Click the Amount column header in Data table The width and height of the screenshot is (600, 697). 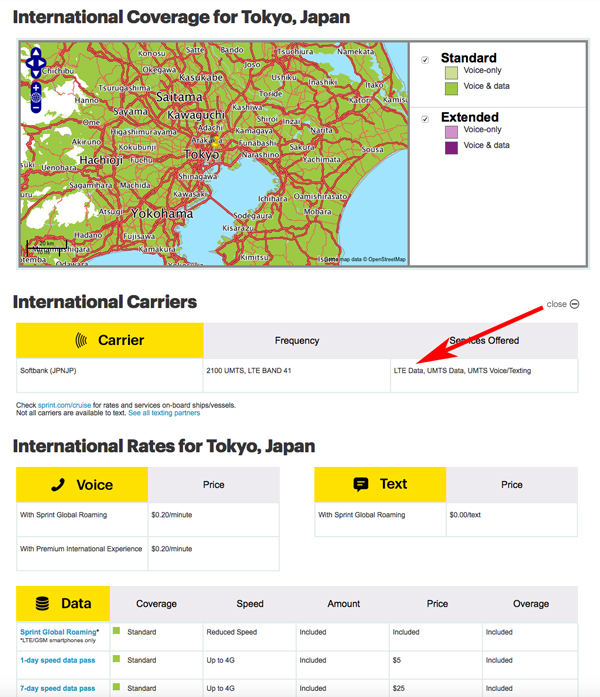(x=344, y=604)
